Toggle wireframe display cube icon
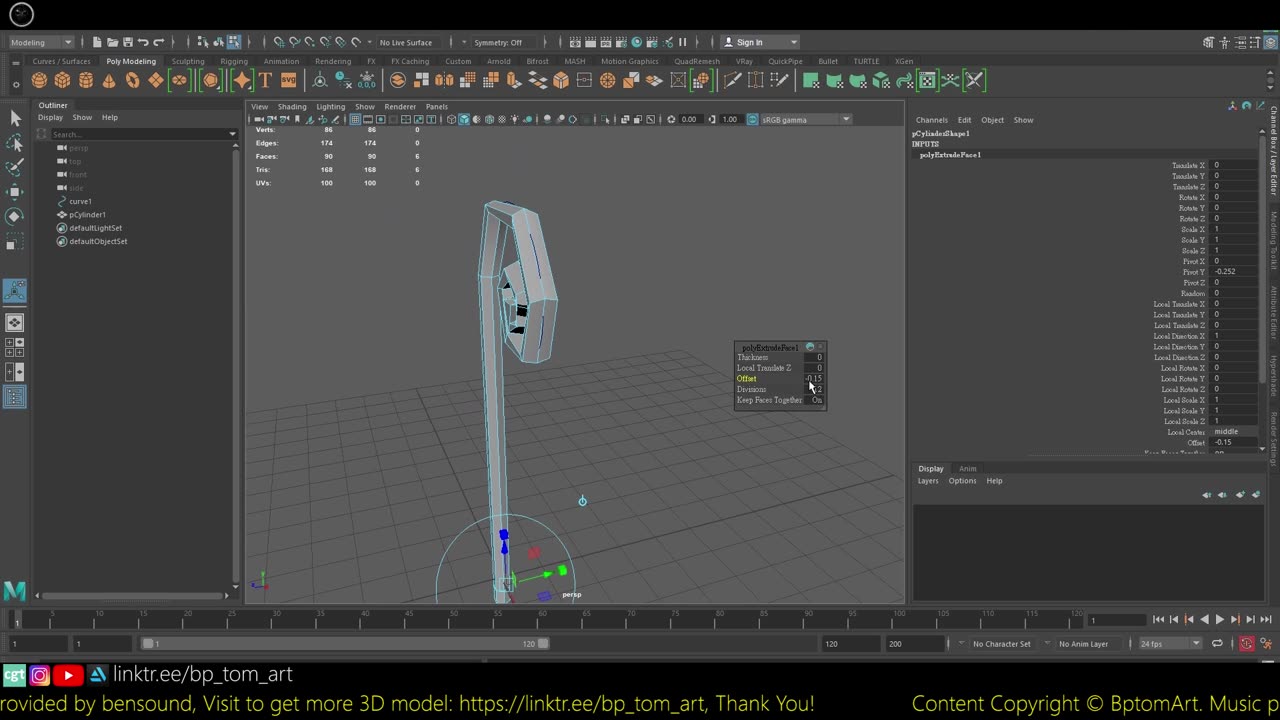This screenshot has height=720, width=1280. click(451, 119)
